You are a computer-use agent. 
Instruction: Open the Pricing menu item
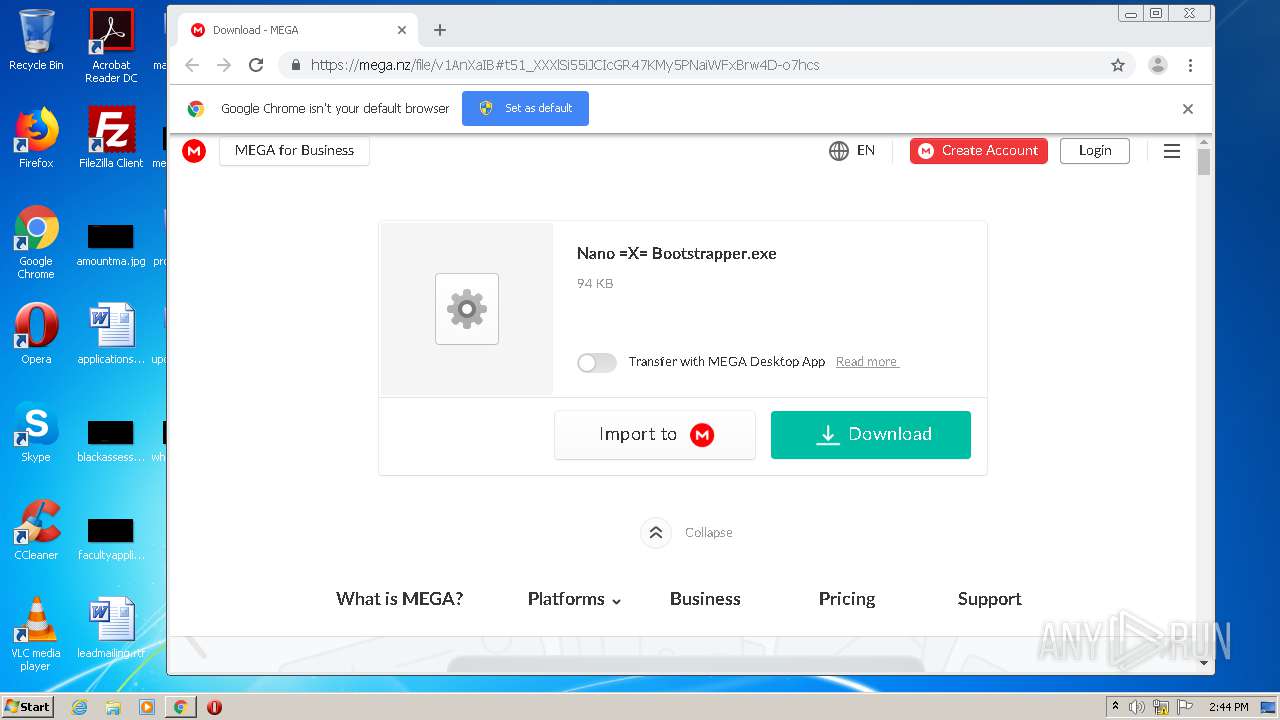pyautogui.click(x=847, y=599)
